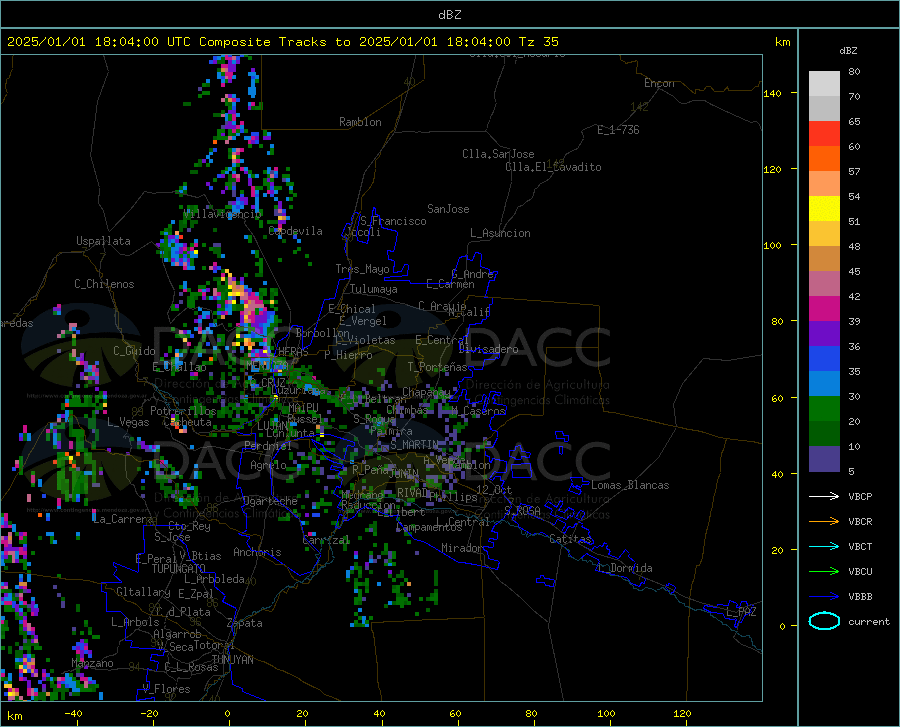900x727 pixels.
Task: Click the 'VBCR' legend label
Action: click(860, 522)
